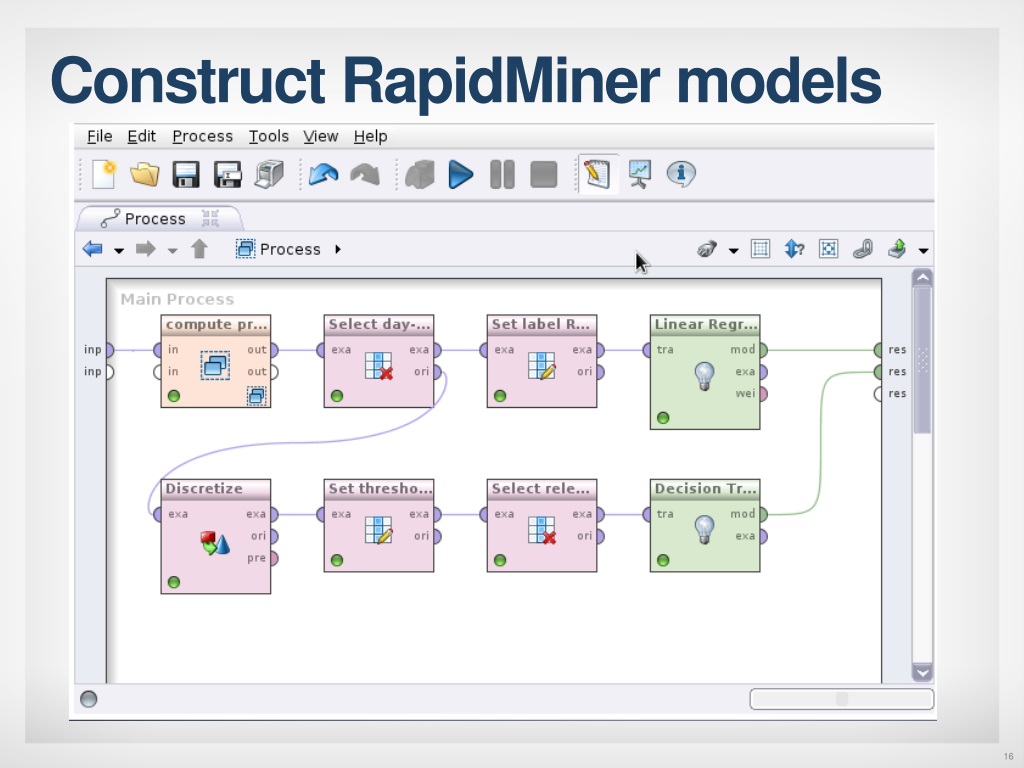Screen dimensions: 1024x768
Task: Open the View menu
Action: tap(321, 136)
